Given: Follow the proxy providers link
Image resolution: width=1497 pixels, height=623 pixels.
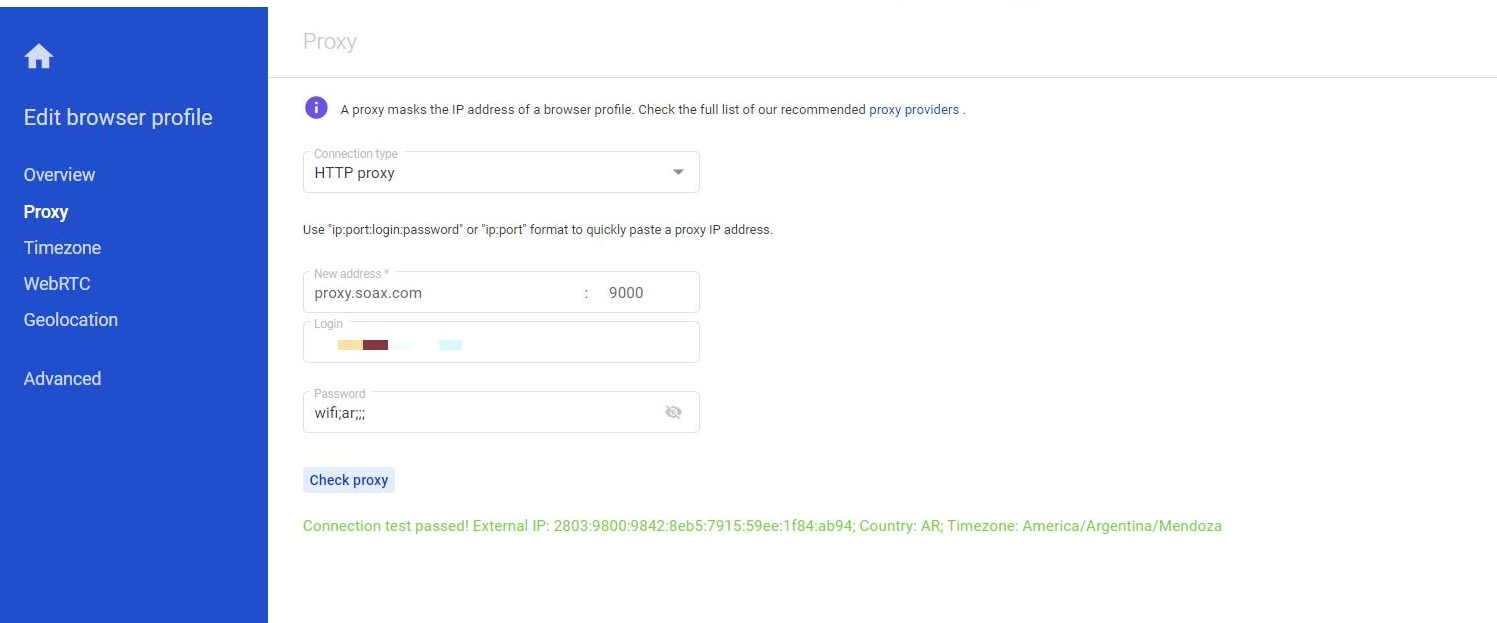Looking at the screenshot, I should (913, 110).
